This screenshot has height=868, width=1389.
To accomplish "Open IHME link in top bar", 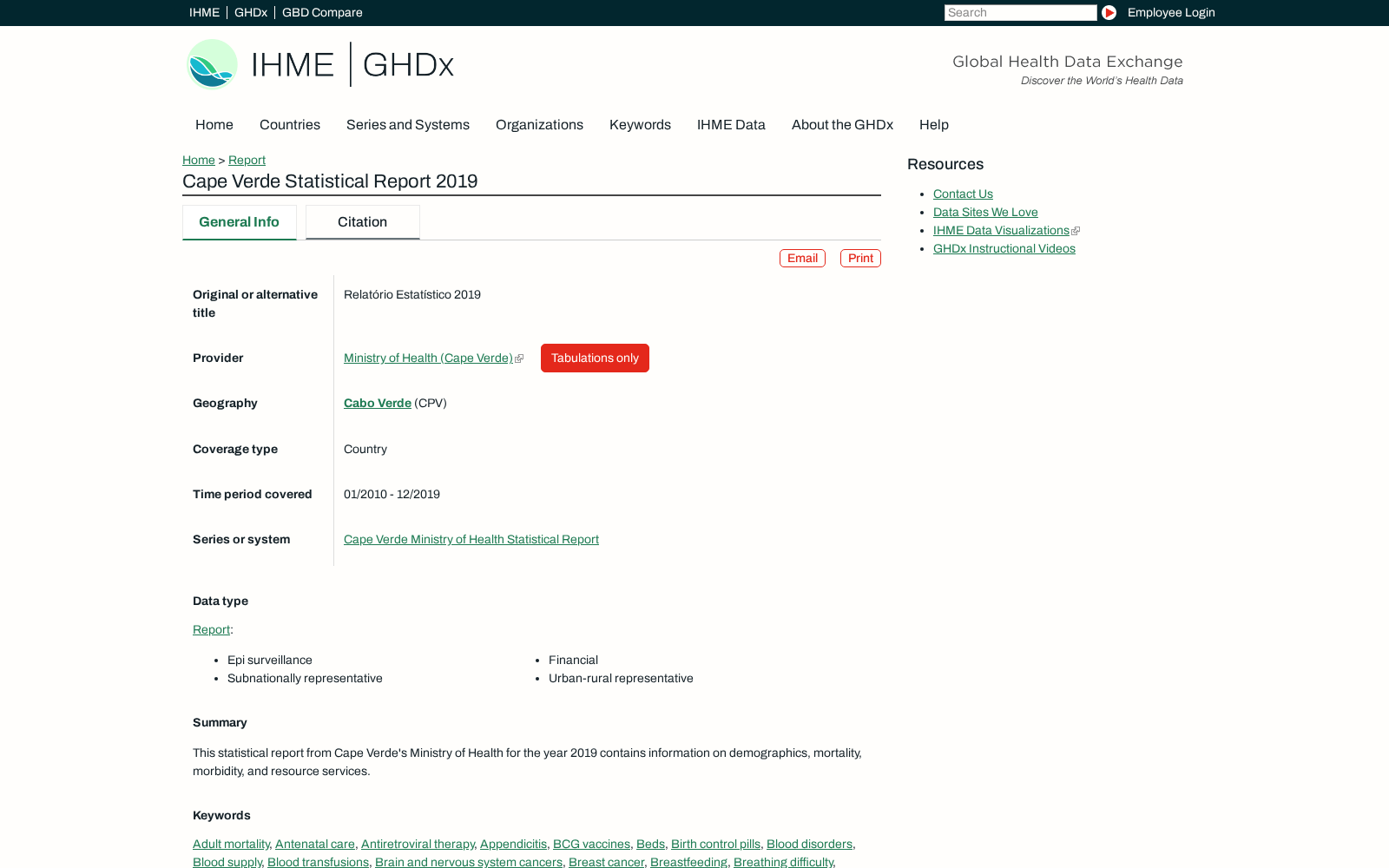I will click(204, 12).
